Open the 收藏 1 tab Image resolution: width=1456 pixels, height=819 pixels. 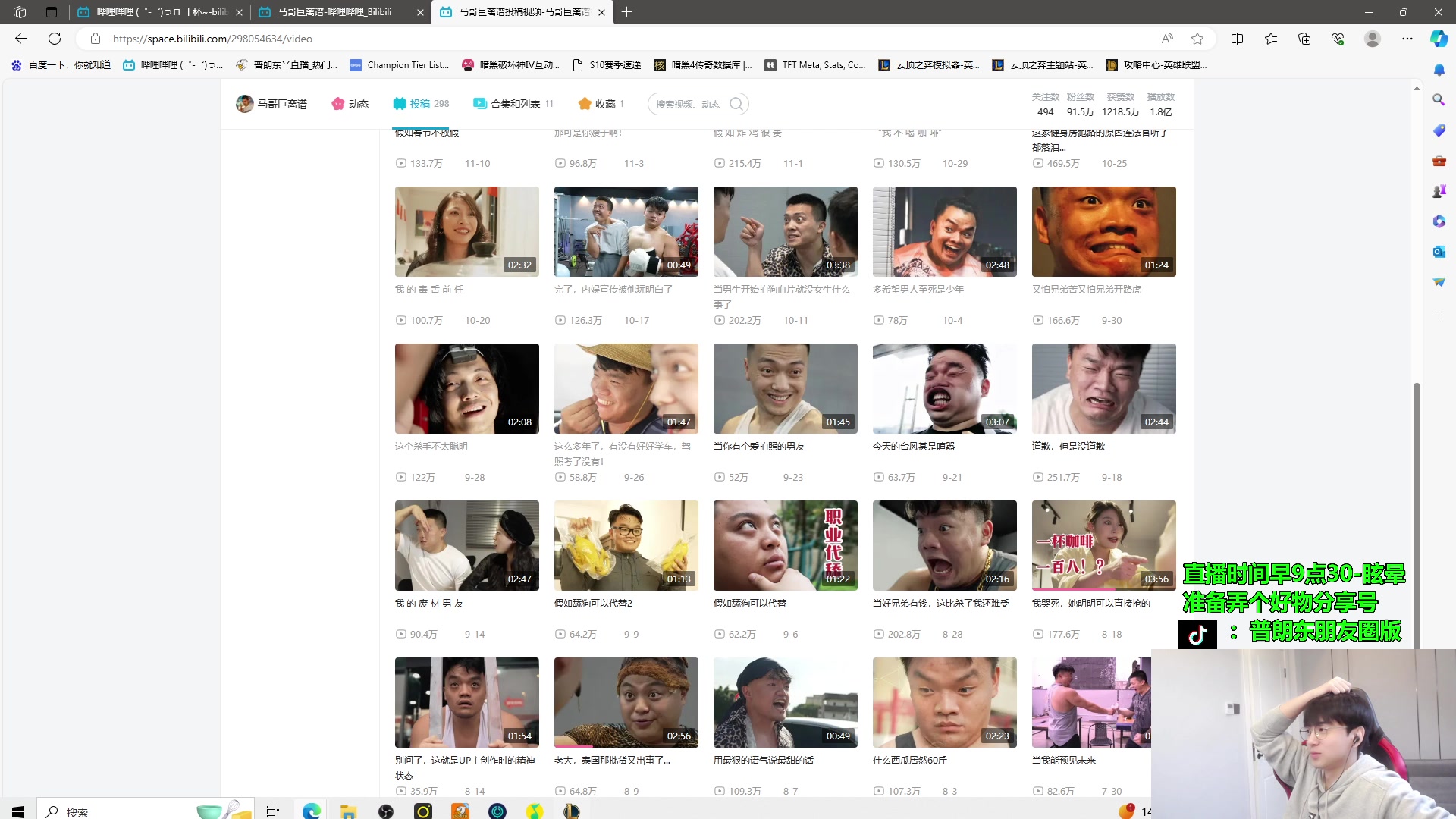coord(601,104)
